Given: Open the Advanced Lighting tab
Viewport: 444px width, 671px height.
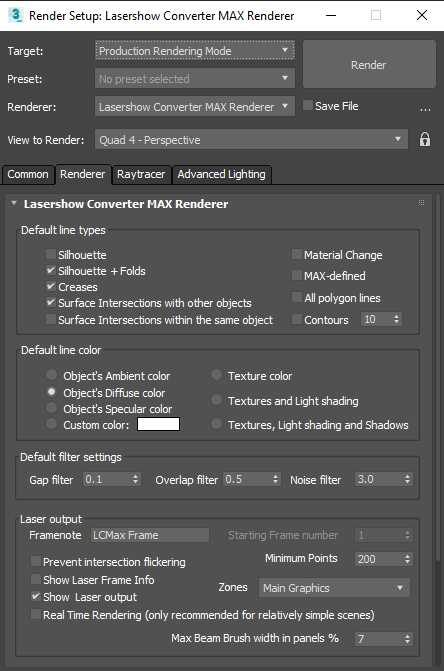Looking at the screenshot, I should pyautogui.click(x=222, y=175).
